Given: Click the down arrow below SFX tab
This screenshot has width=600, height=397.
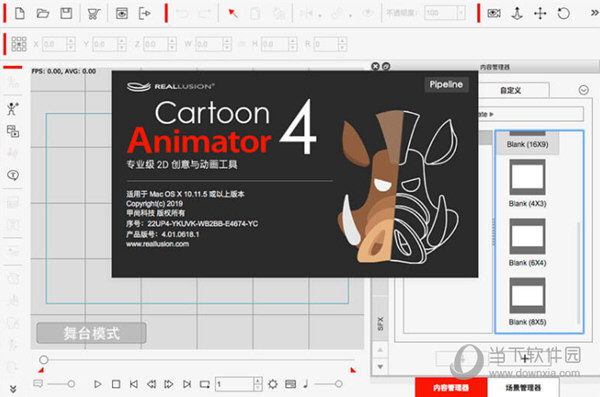Looking at the screenshot, I should 380,366.
